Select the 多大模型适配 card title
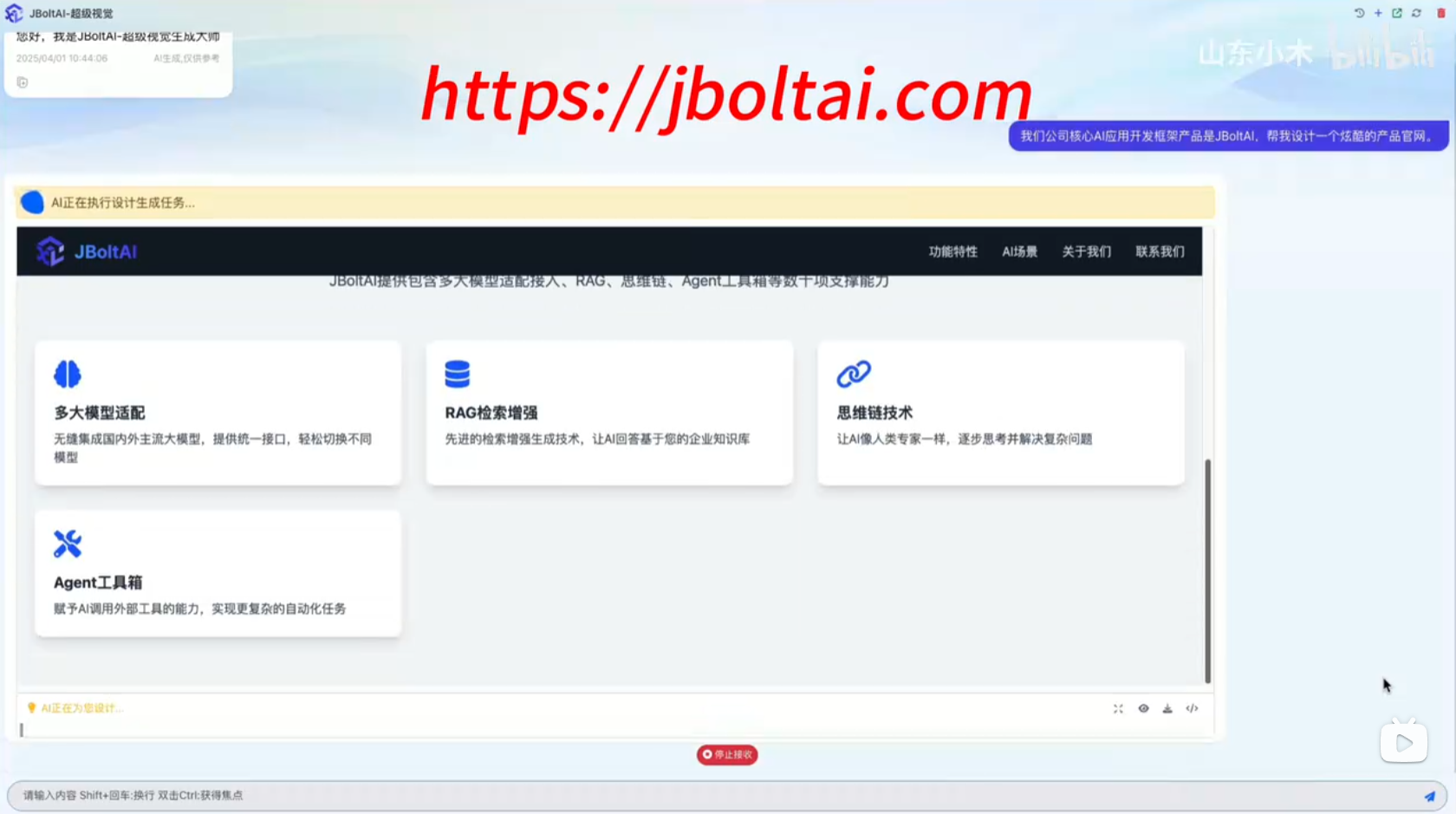1456x814 pixels. pos(100,413)
